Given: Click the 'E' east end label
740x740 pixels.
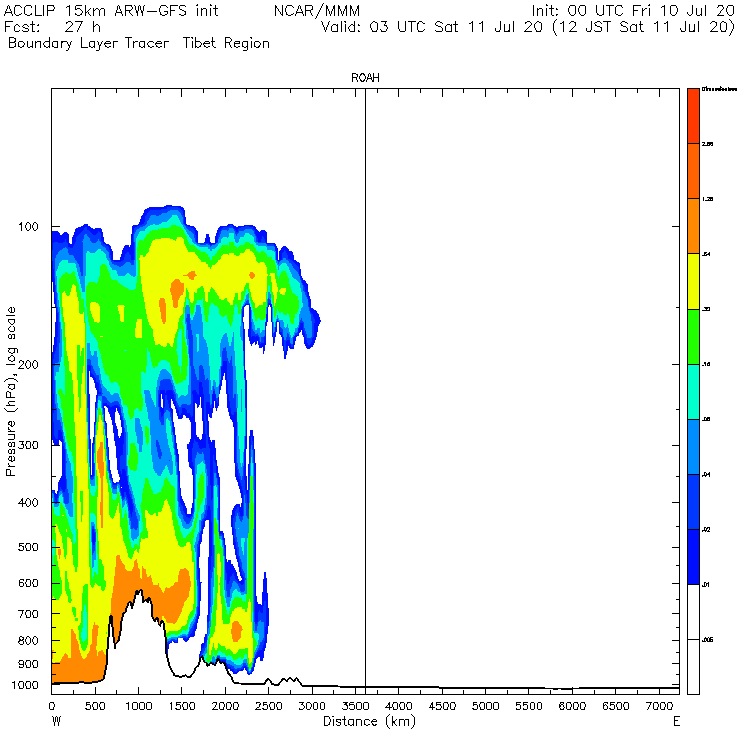Looking at the screenshot, I should pos(676,722).
